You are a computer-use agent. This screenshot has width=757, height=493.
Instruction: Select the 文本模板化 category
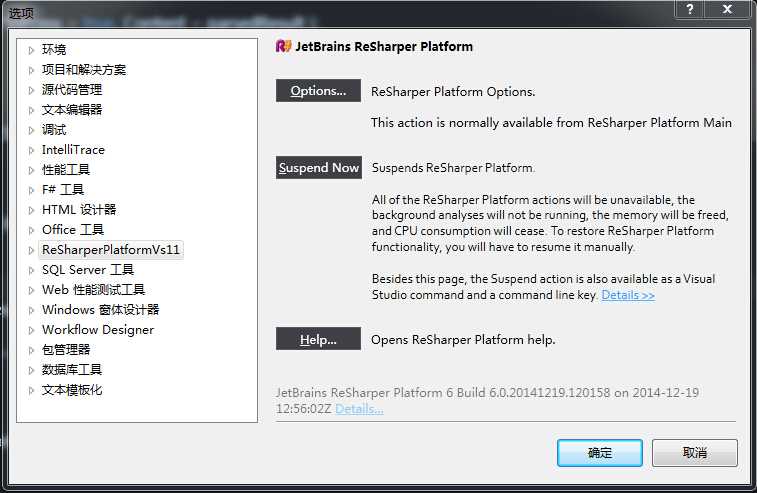point(72,390)
